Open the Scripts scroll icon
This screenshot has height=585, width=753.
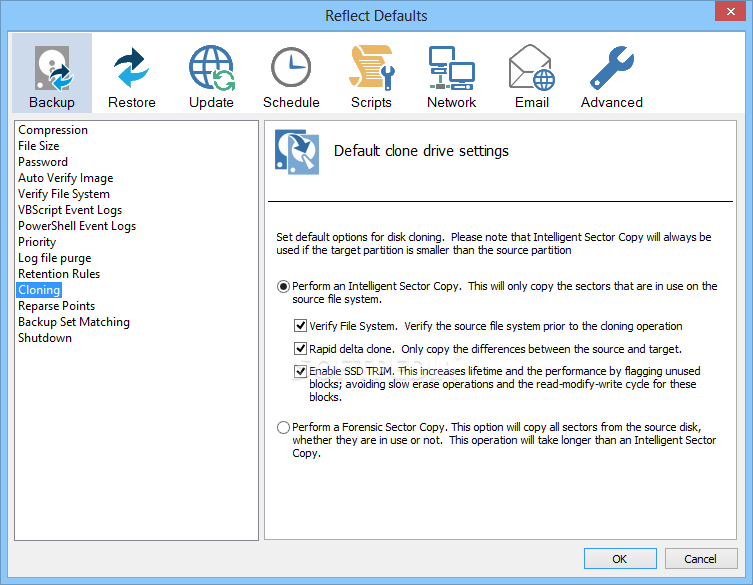click(x=371, y=68)
